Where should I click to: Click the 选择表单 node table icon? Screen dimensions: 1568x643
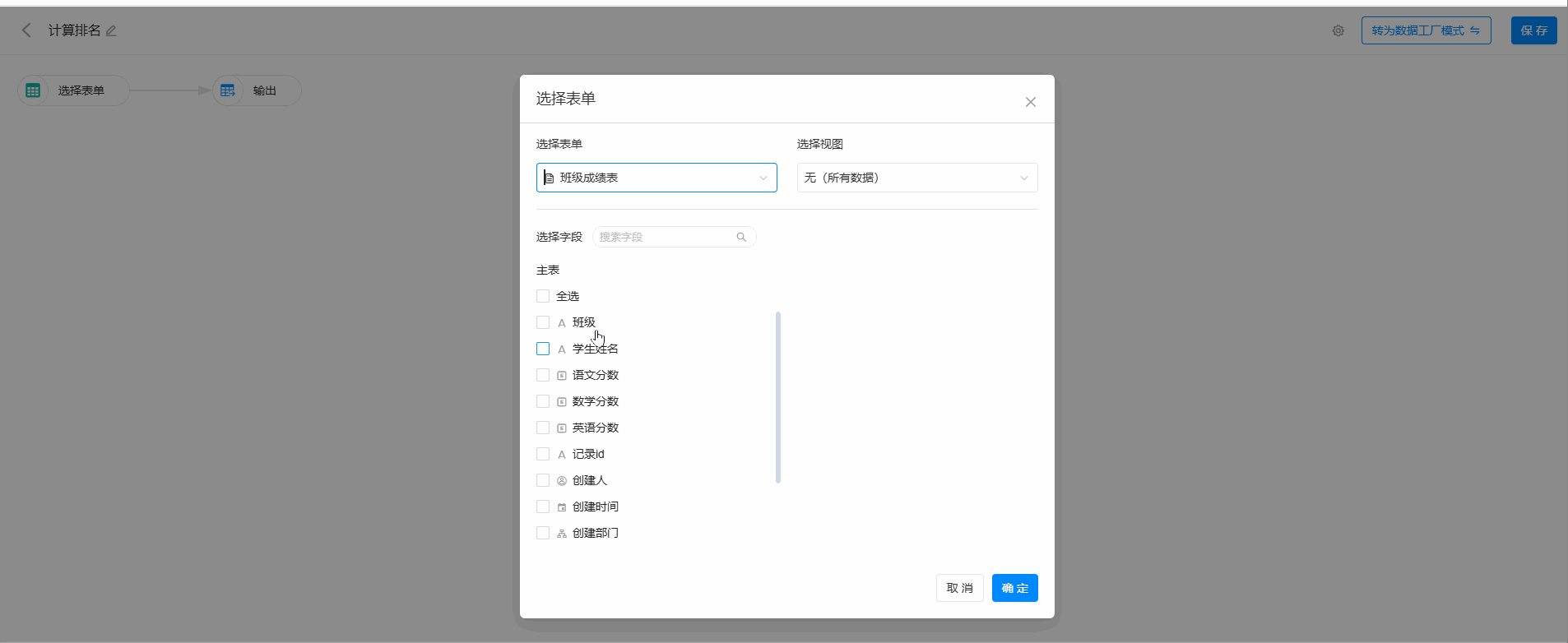point(33,90)
